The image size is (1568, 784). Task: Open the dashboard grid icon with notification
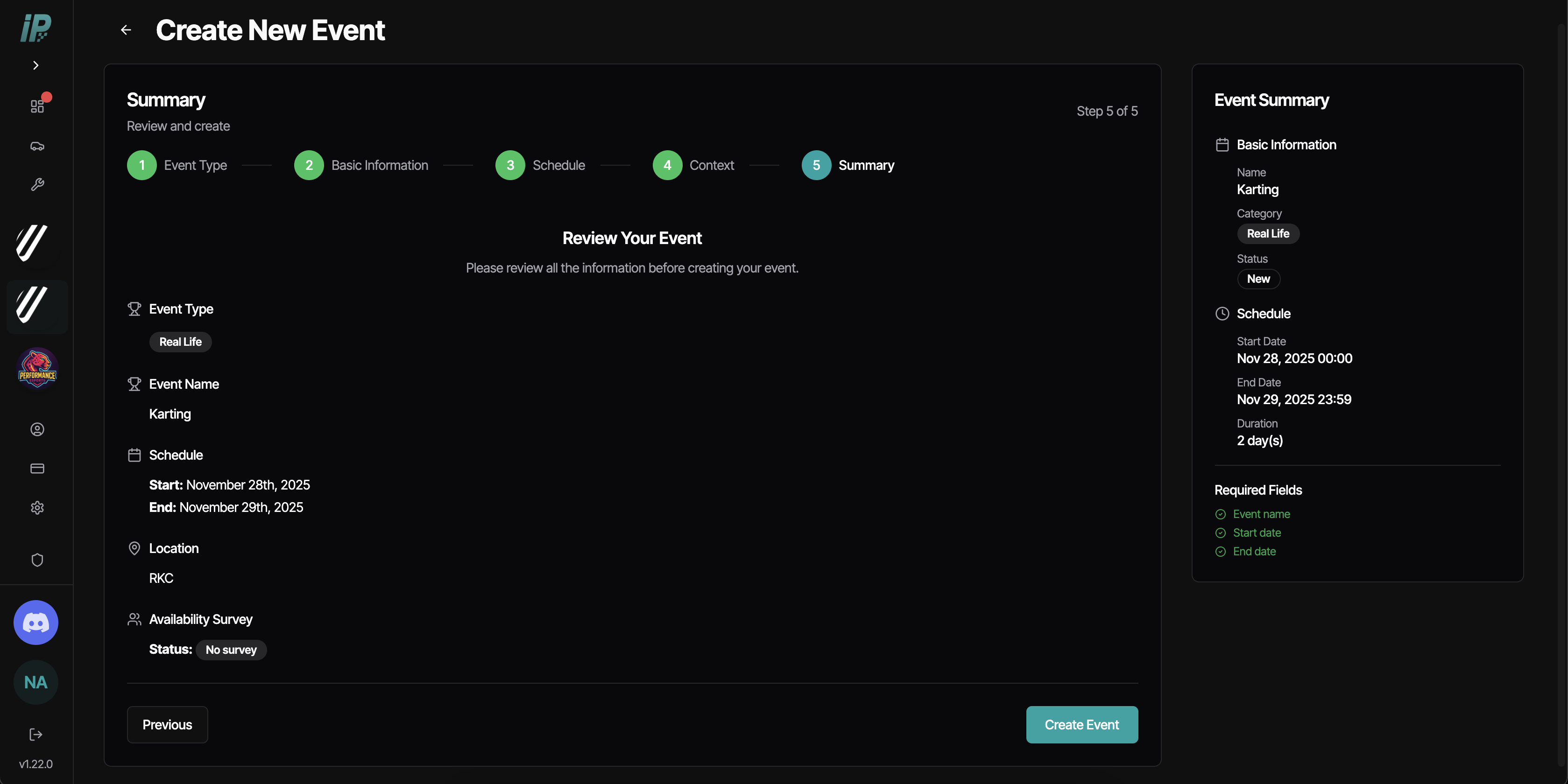[37, 106]
